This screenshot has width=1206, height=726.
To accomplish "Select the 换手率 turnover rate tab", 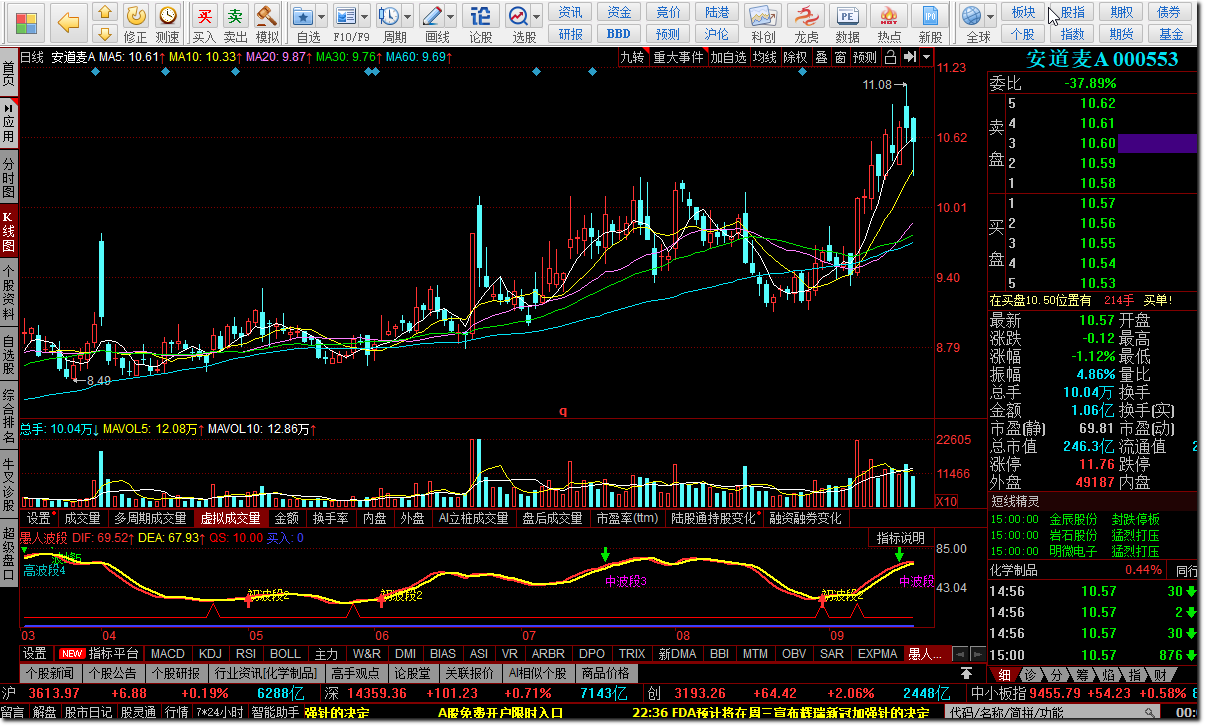I will 331,518.
